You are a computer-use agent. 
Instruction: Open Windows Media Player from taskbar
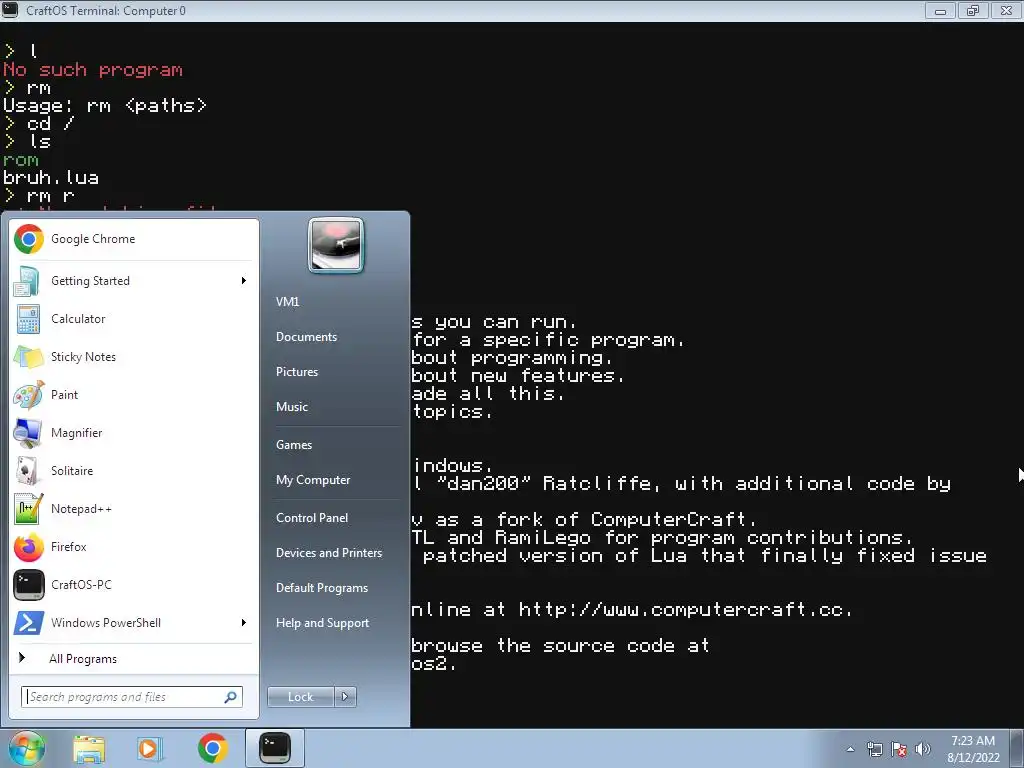(150, 748)
